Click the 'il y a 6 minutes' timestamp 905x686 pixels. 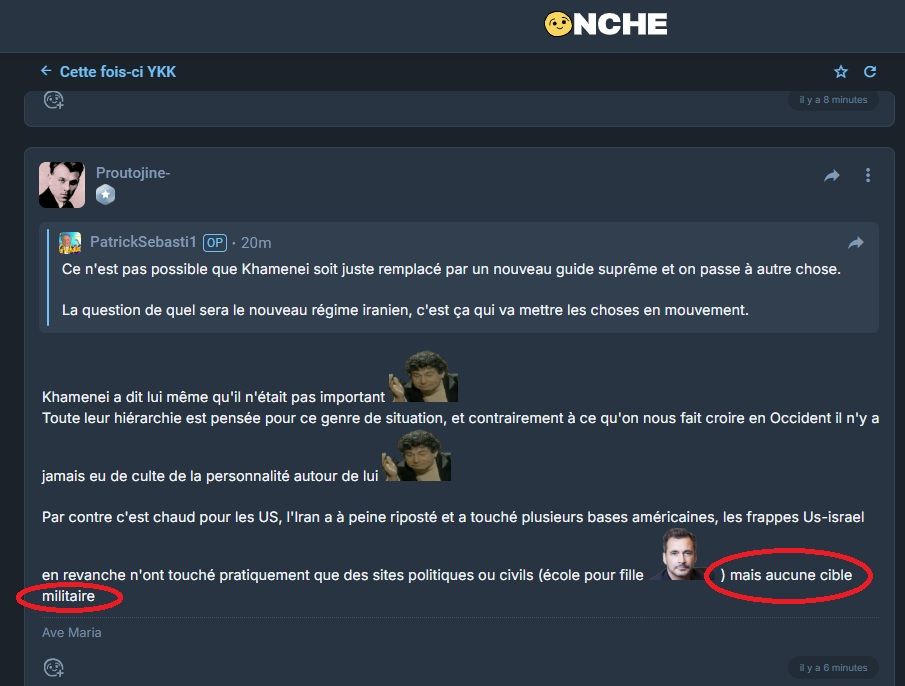(833, 668)
